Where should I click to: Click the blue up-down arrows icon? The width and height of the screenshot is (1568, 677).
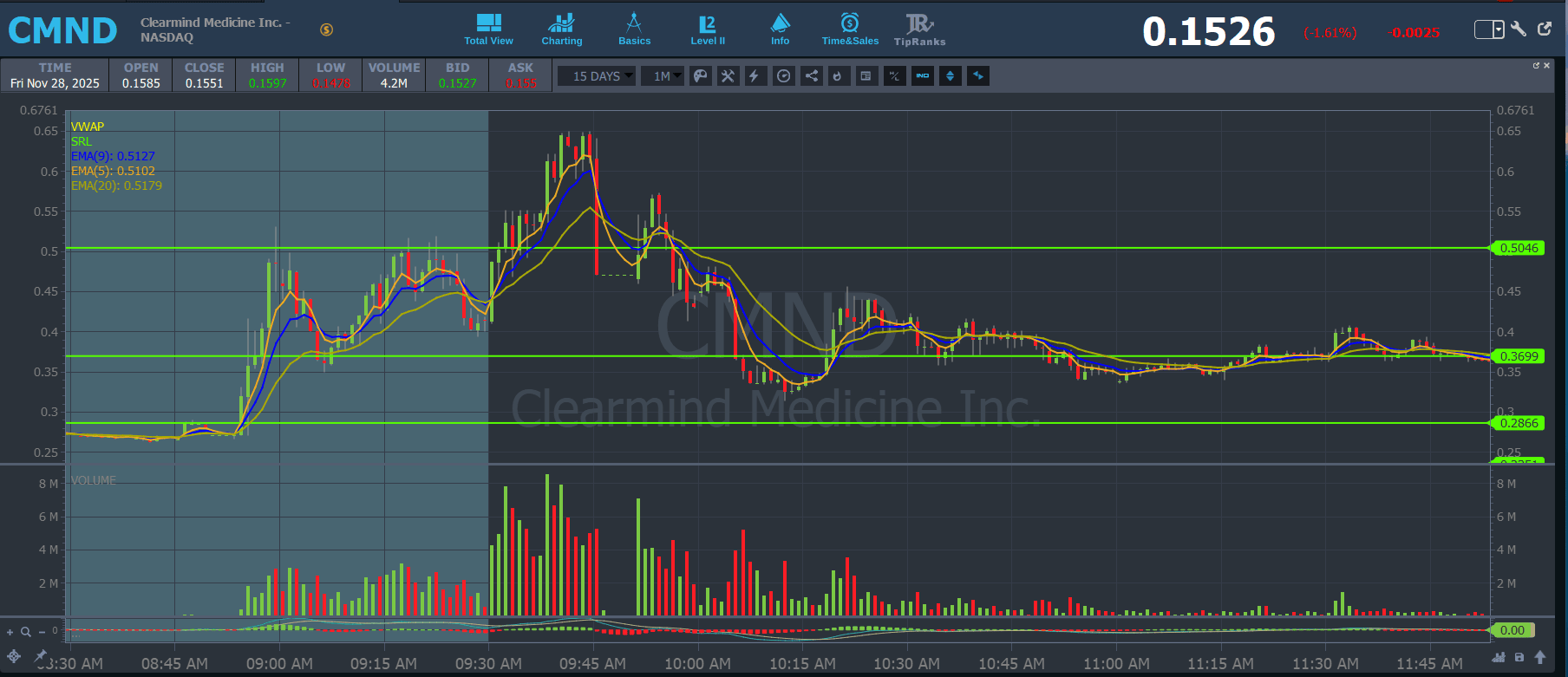tap(951, 76)
